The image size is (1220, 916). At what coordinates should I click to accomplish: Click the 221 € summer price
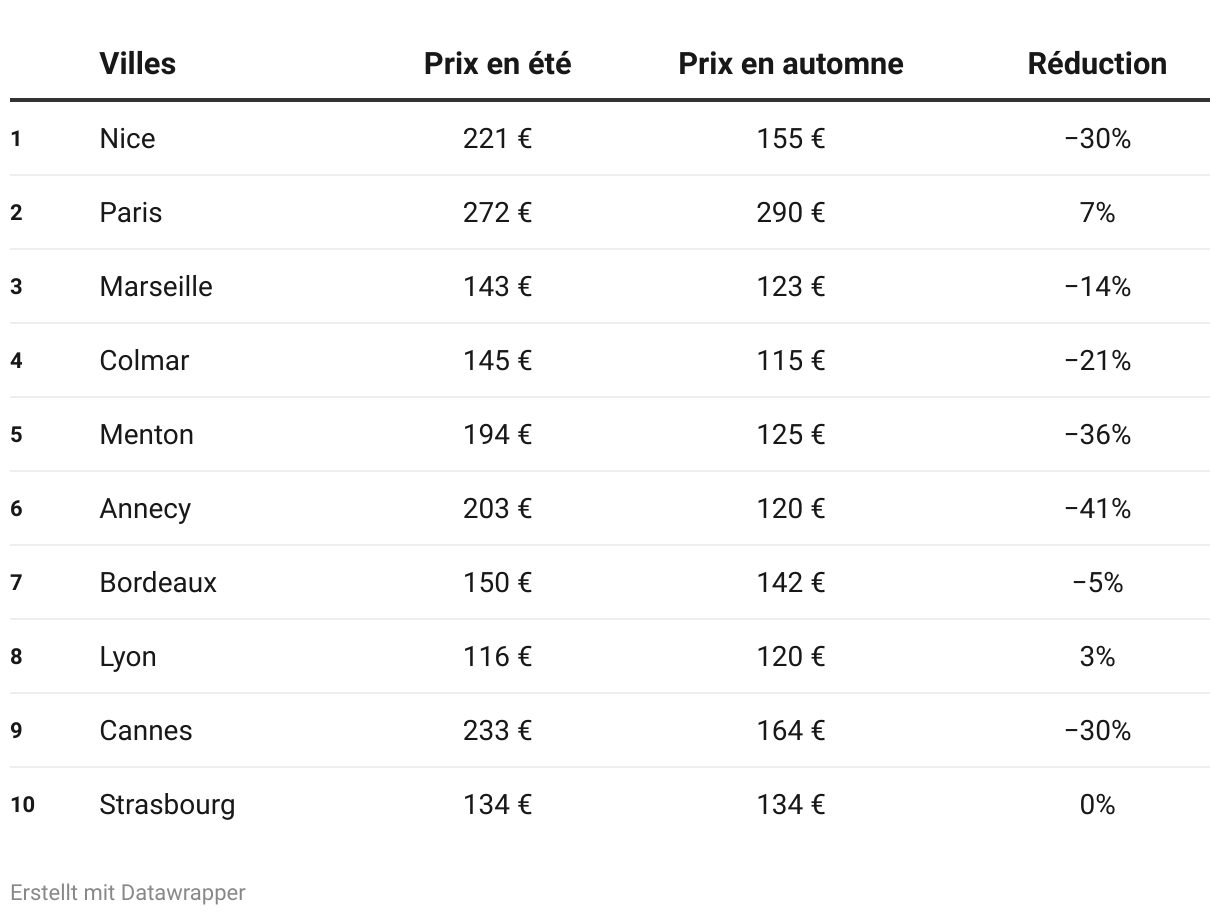click(x=497, y=138)
